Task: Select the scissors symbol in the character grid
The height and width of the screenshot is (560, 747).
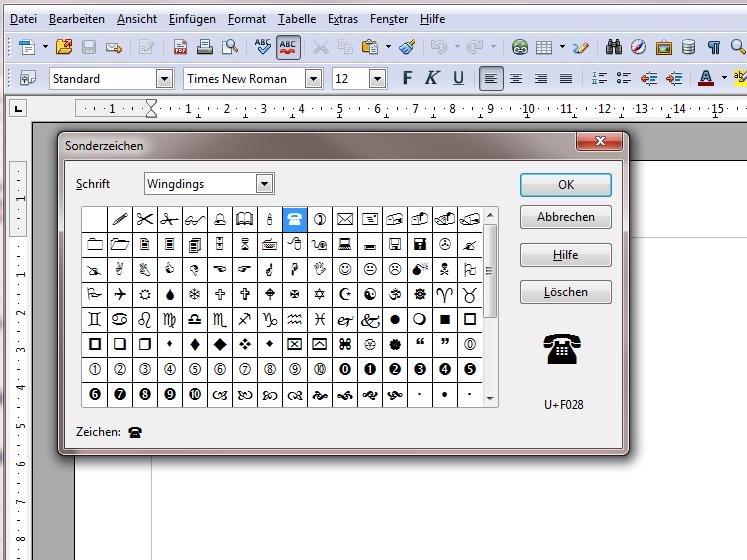Action: click(145, 219)
